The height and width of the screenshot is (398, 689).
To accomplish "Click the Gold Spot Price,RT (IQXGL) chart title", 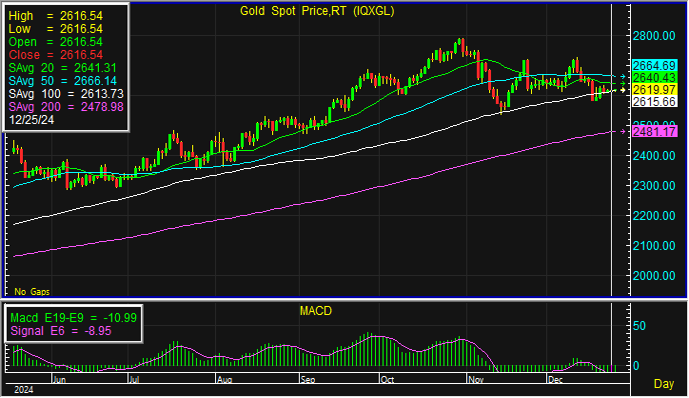I will click(x=317, y=11).
